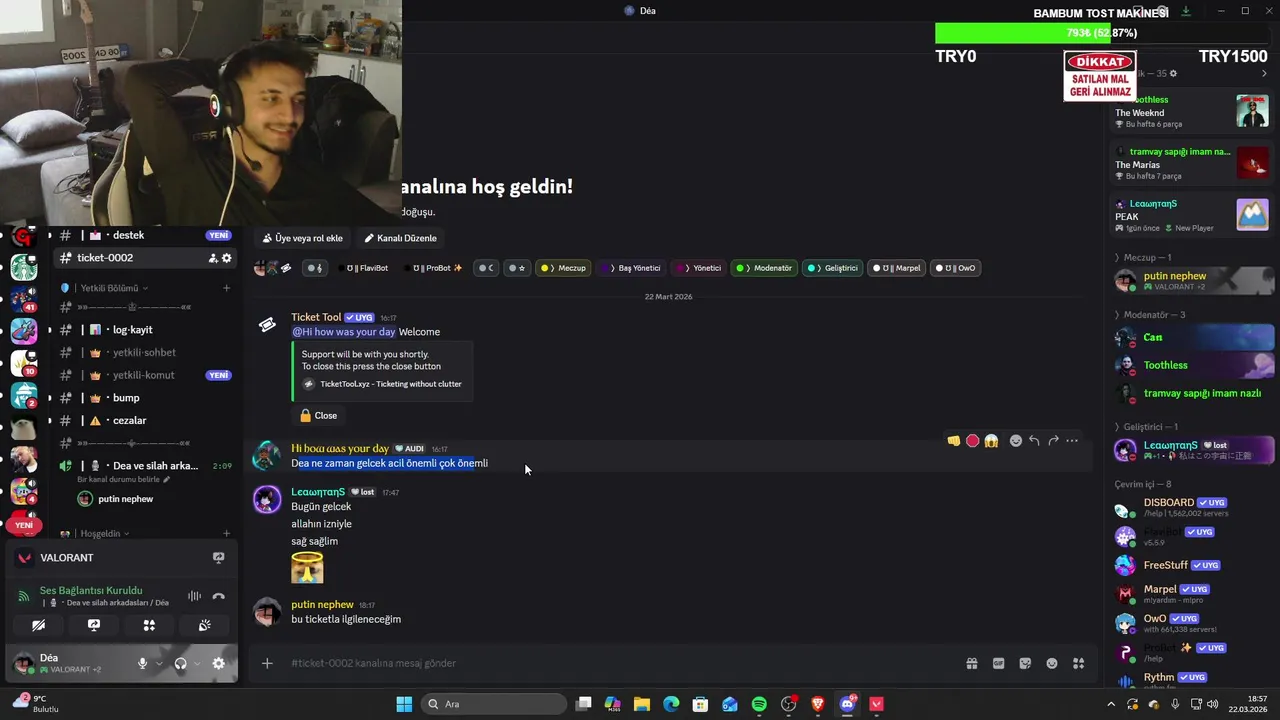
Task: Open Windows Start menu
Action: point(404,704)
